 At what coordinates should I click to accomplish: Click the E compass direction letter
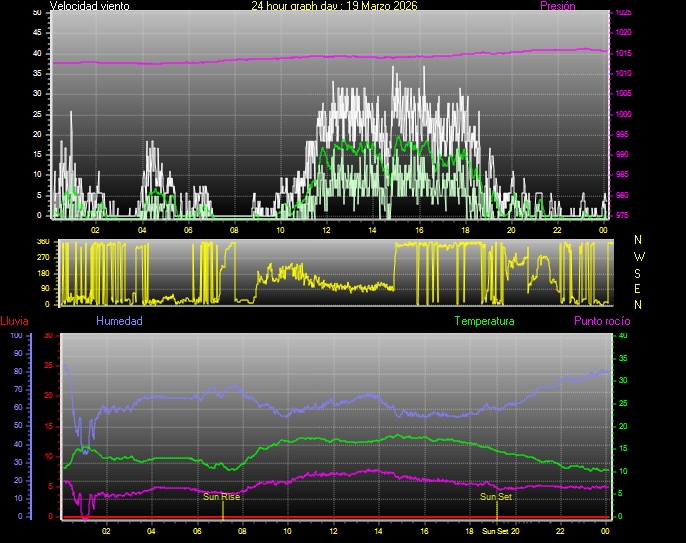(x=639, y=288)
